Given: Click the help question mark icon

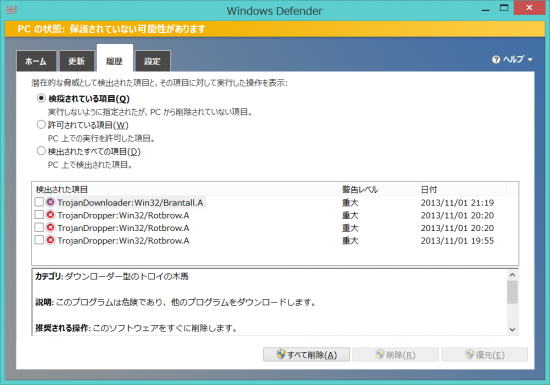Looking at the screenshot, I should click(496, 60).
